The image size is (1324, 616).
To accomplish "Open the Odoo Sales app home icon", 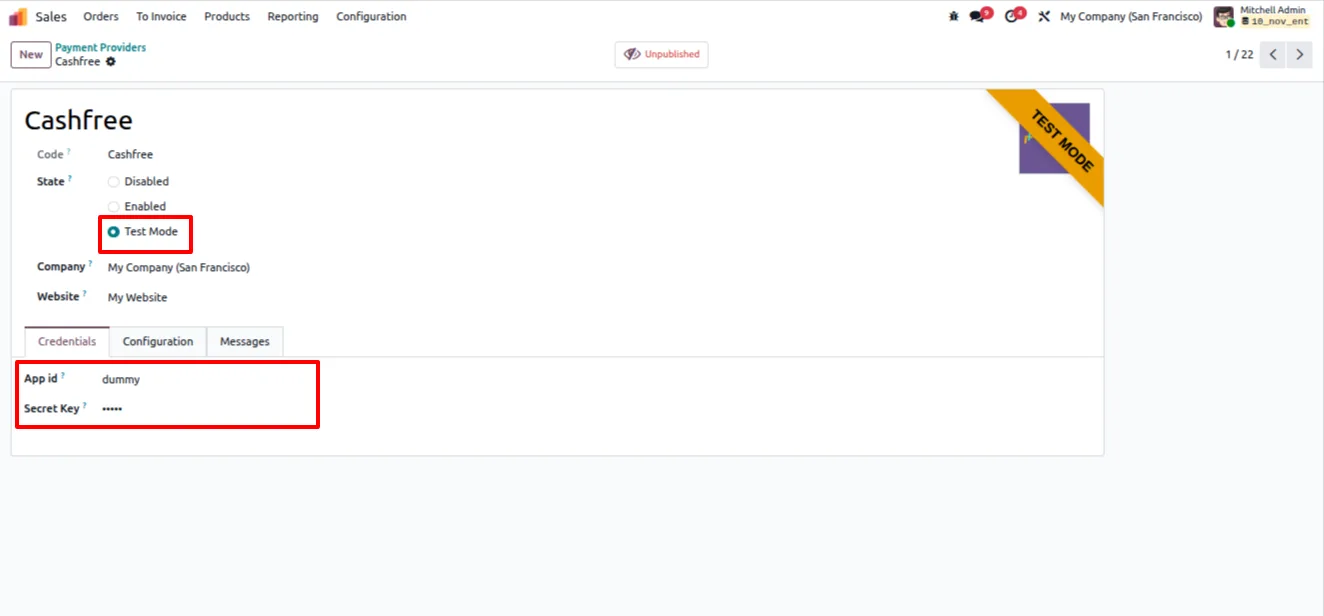I will (18, 16).
